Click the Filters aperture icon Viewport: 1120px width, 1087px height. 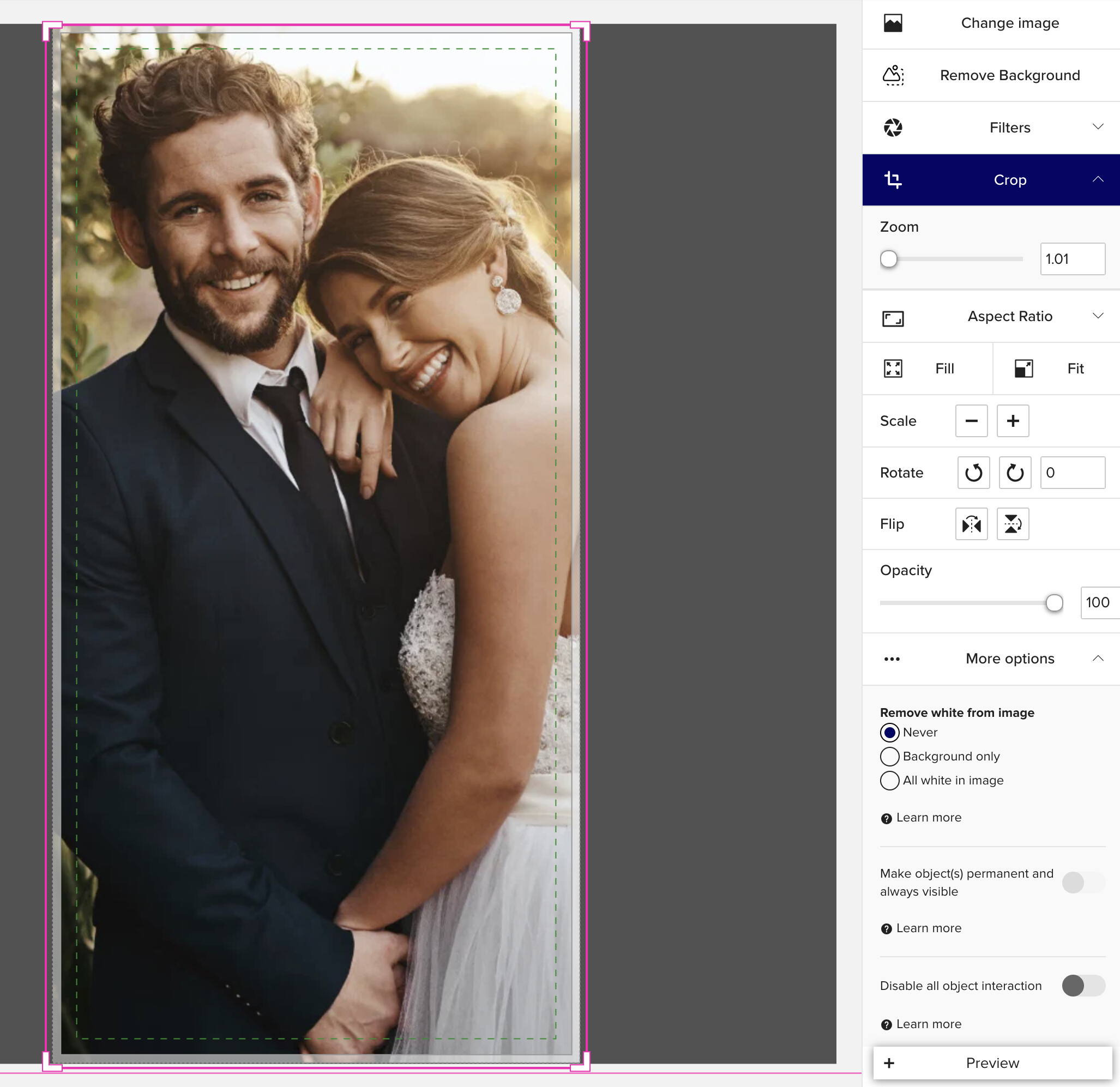(893, 128)
